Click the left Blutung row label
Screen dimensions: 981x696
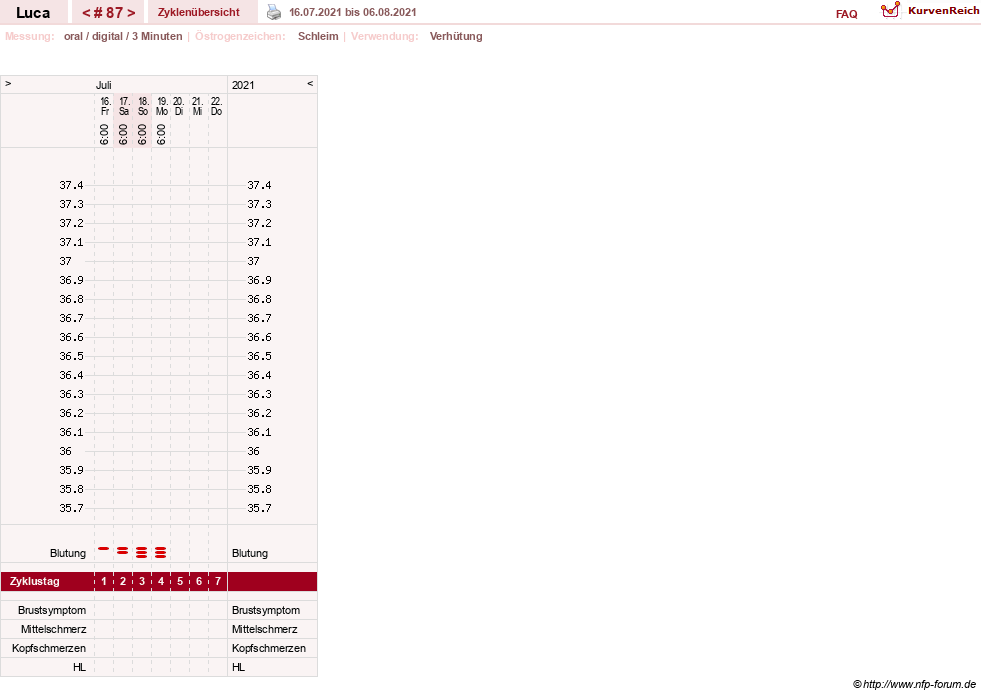(x=68, y=553)
